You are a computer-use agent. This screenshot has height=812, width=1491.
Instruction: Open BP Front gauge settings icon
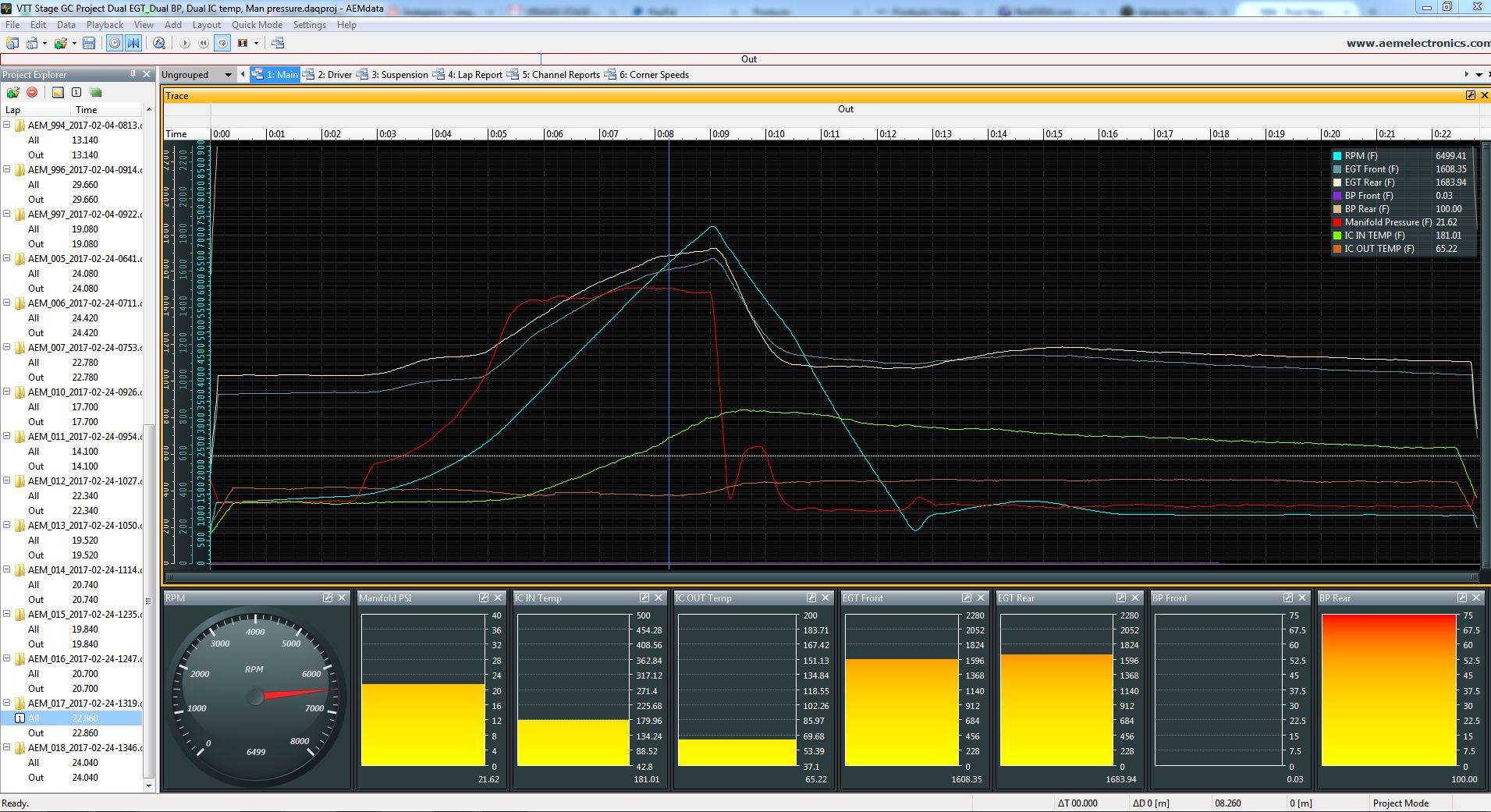(x=1288, y=597)
